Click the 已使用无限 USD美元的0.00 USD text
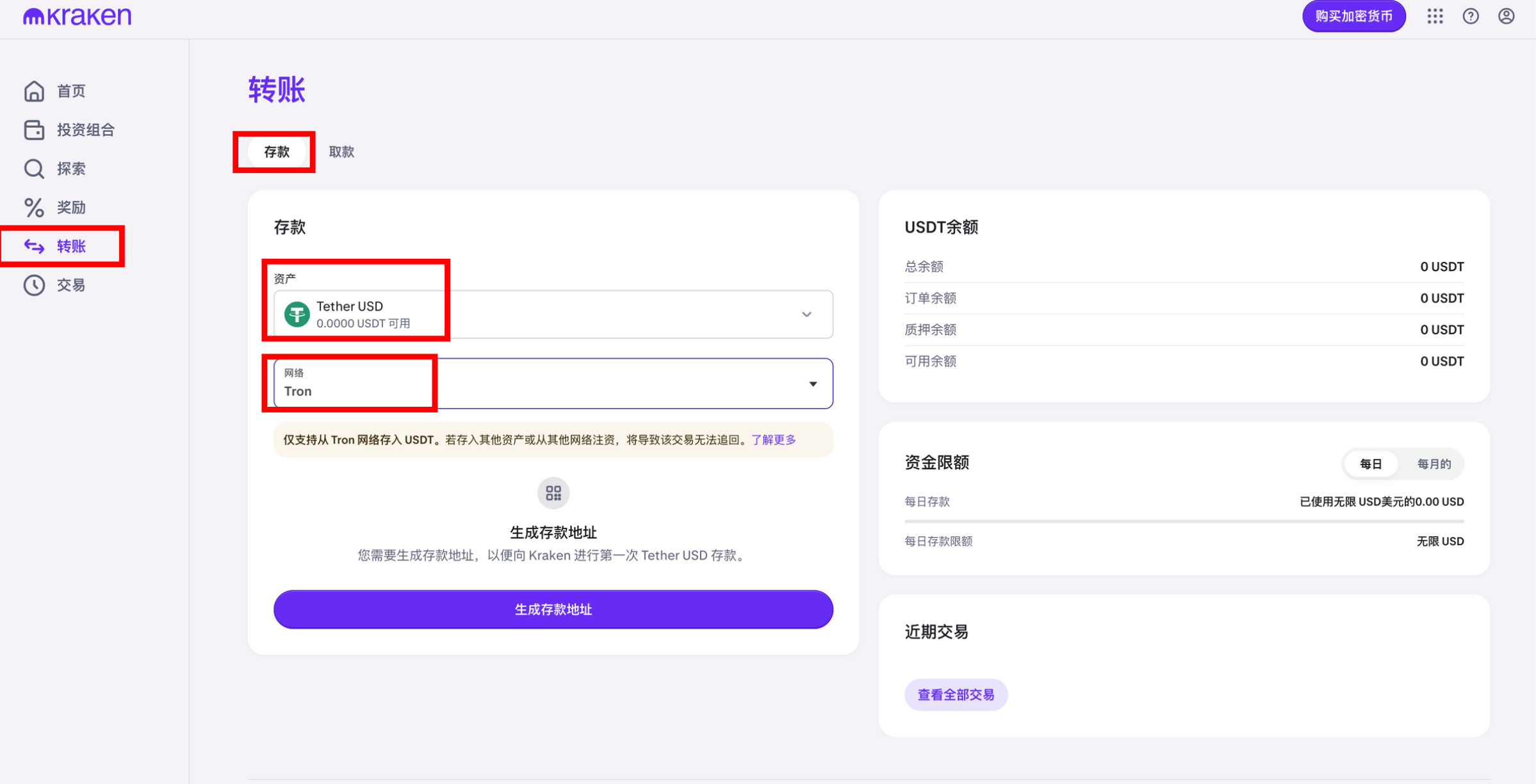1536x784 pixels. click(1382, 502)
